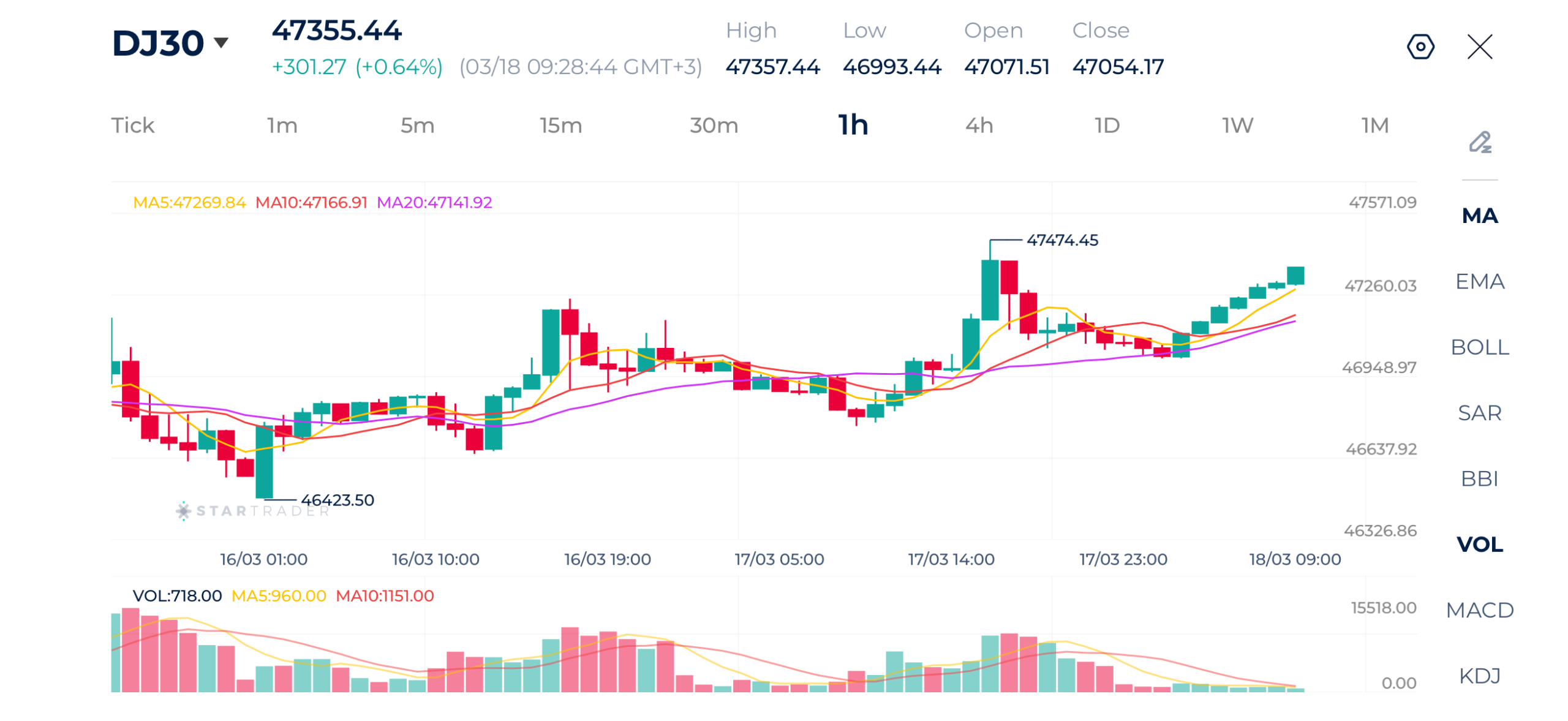Show the MACD sub-indicator

click(x=1479, y=610)
